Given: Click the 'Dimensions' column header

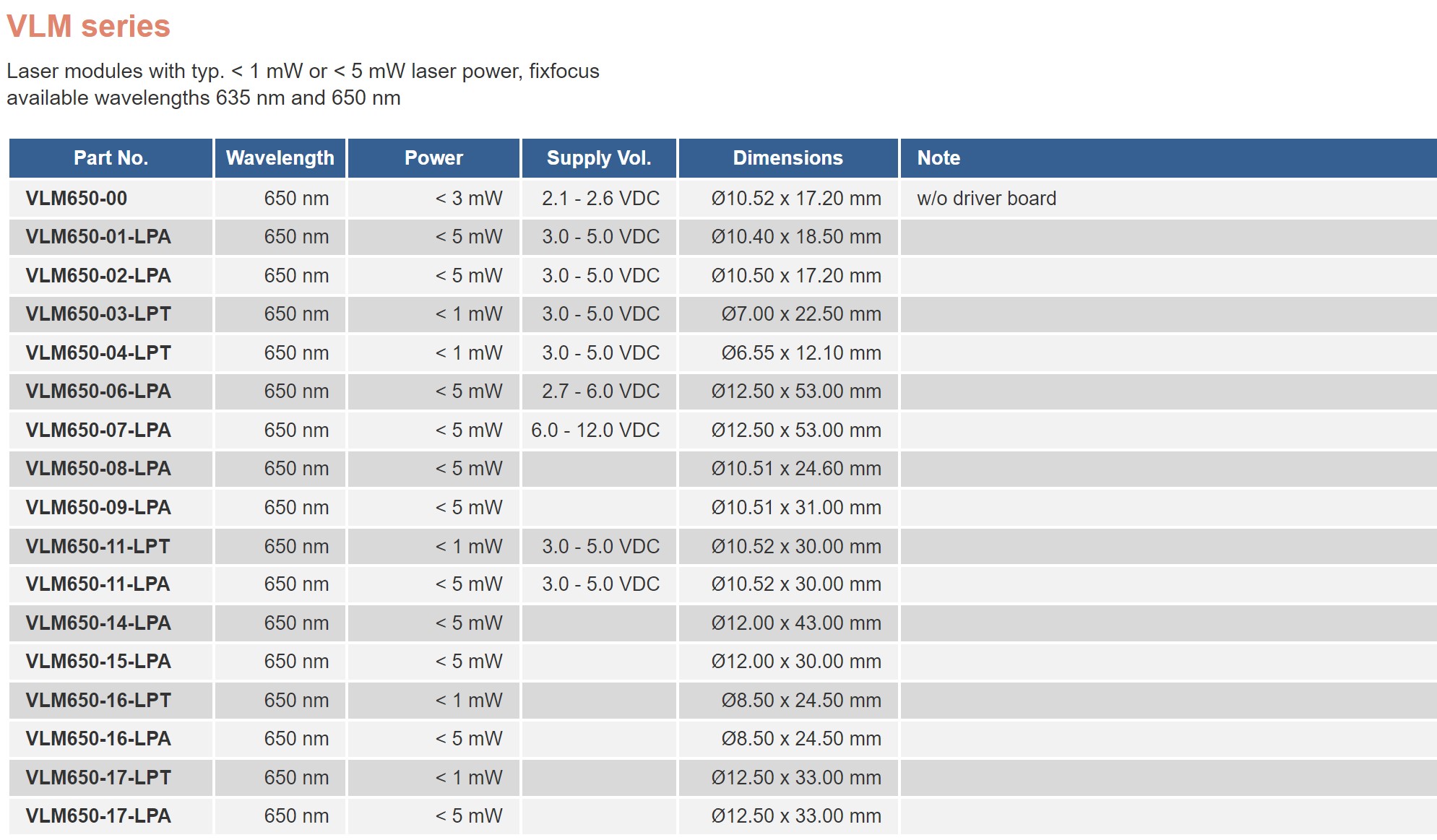Looking at the screenshot, I should coord(788,158).
